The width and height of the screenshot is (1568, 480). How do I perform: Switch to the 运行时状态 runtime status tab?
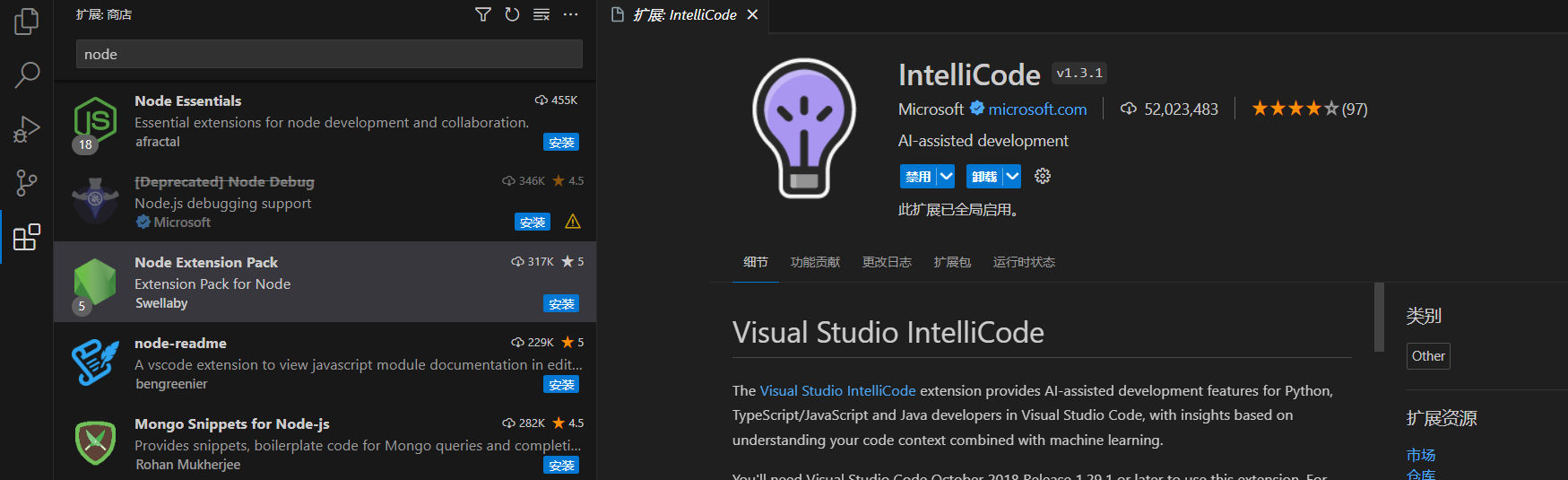[x=1024, y=262]
